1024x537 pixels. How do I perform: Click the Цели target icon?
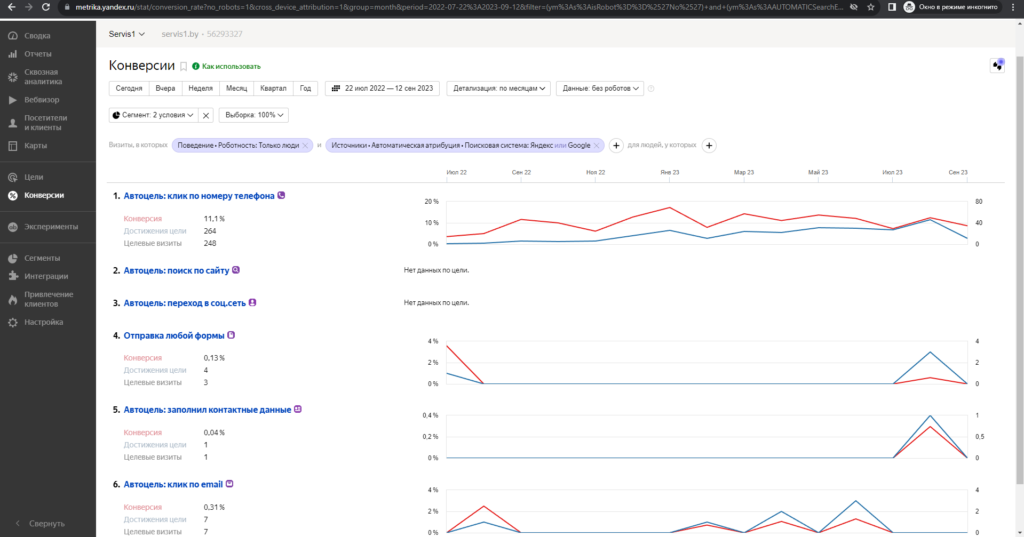click(x=12, y=177)
